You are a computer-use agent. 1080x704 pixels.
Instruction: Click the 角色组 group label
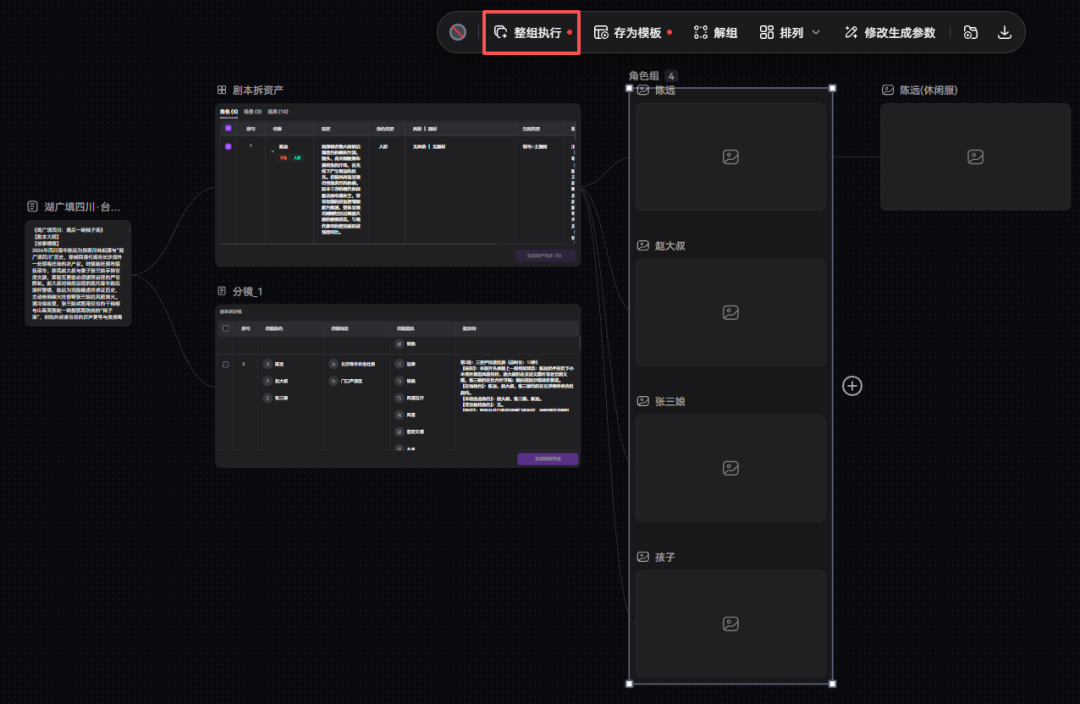(643, 76)
